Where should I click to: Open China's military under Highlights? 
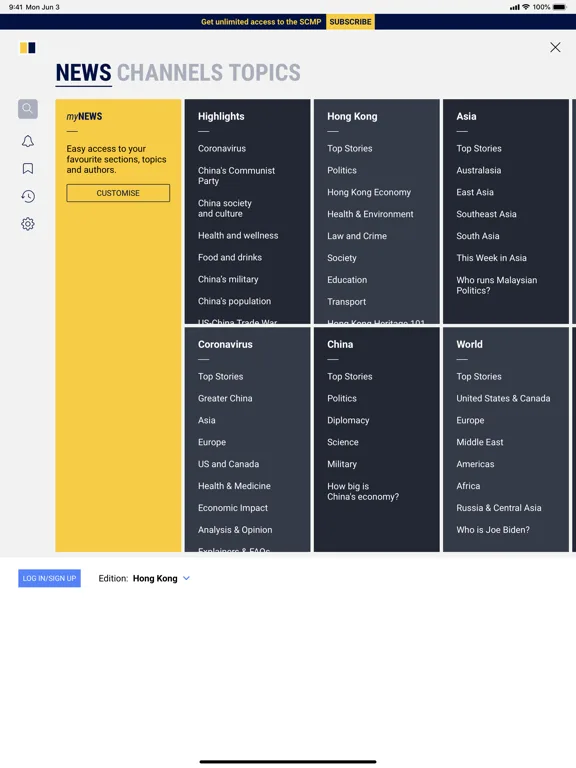coord(228,279)
